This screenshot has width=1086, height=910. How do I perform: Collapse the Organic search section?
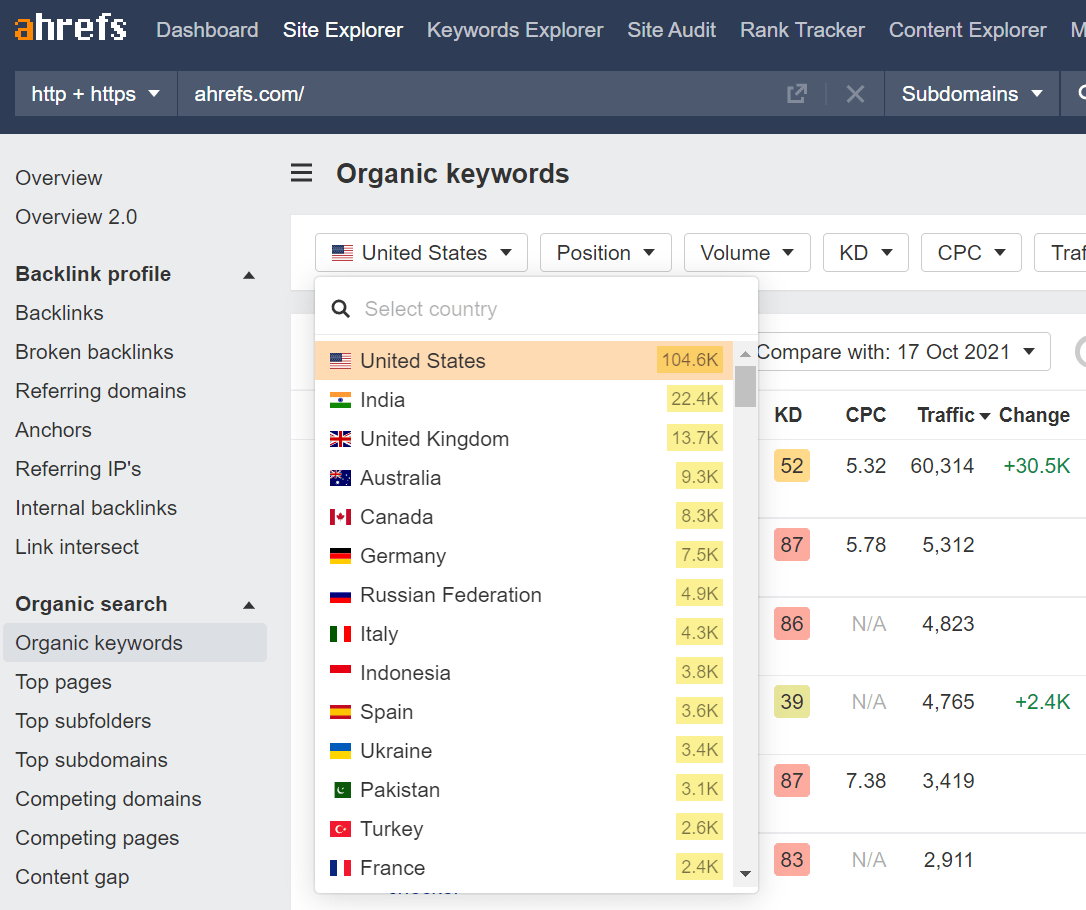(x=249, y=605)
